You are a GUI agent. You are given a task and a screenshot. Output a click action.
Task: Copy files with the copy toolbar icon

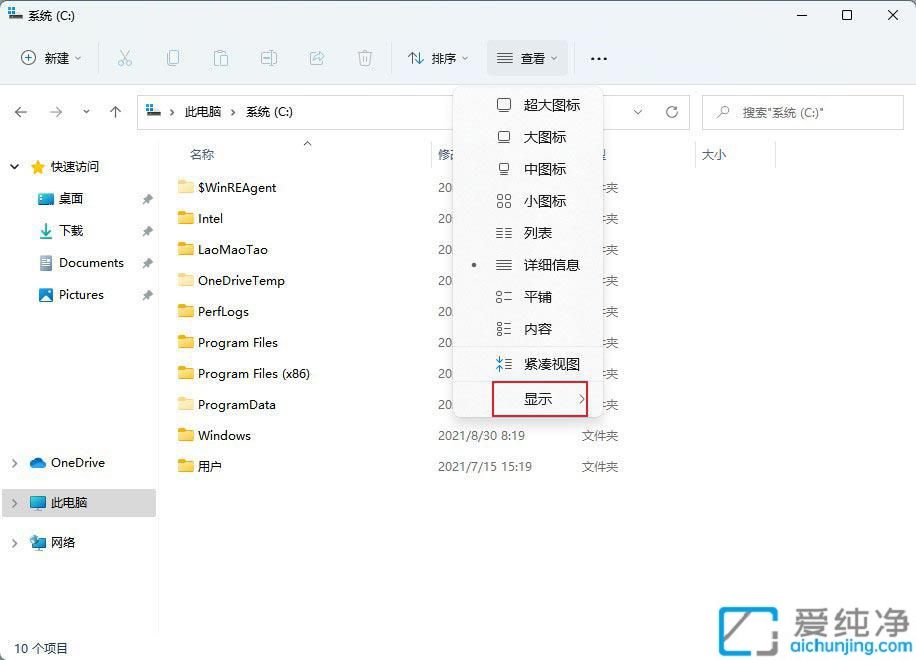point(173,58)
